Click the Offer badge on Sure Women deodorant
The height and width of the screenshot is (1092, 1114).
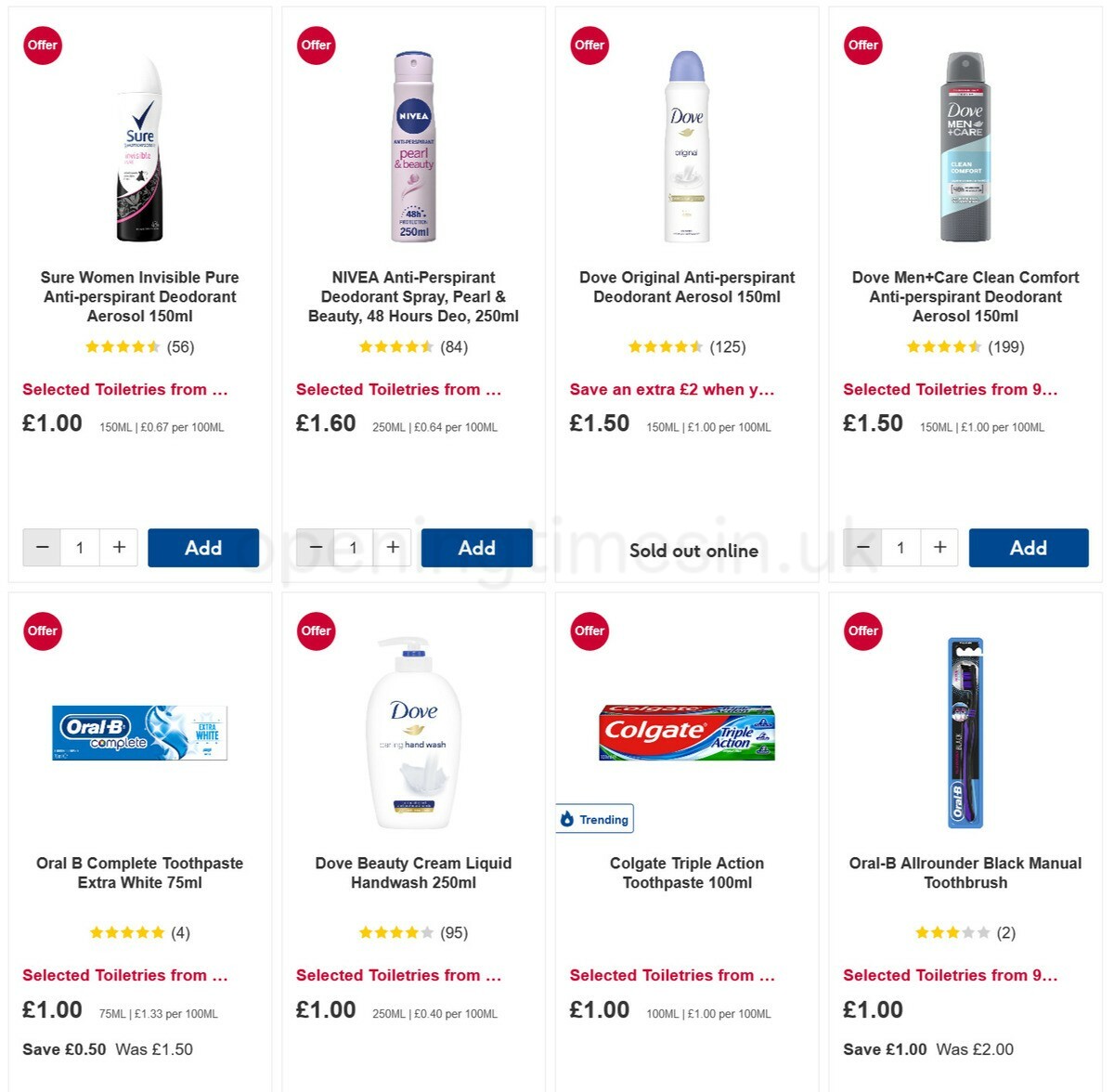click(42, 45)
